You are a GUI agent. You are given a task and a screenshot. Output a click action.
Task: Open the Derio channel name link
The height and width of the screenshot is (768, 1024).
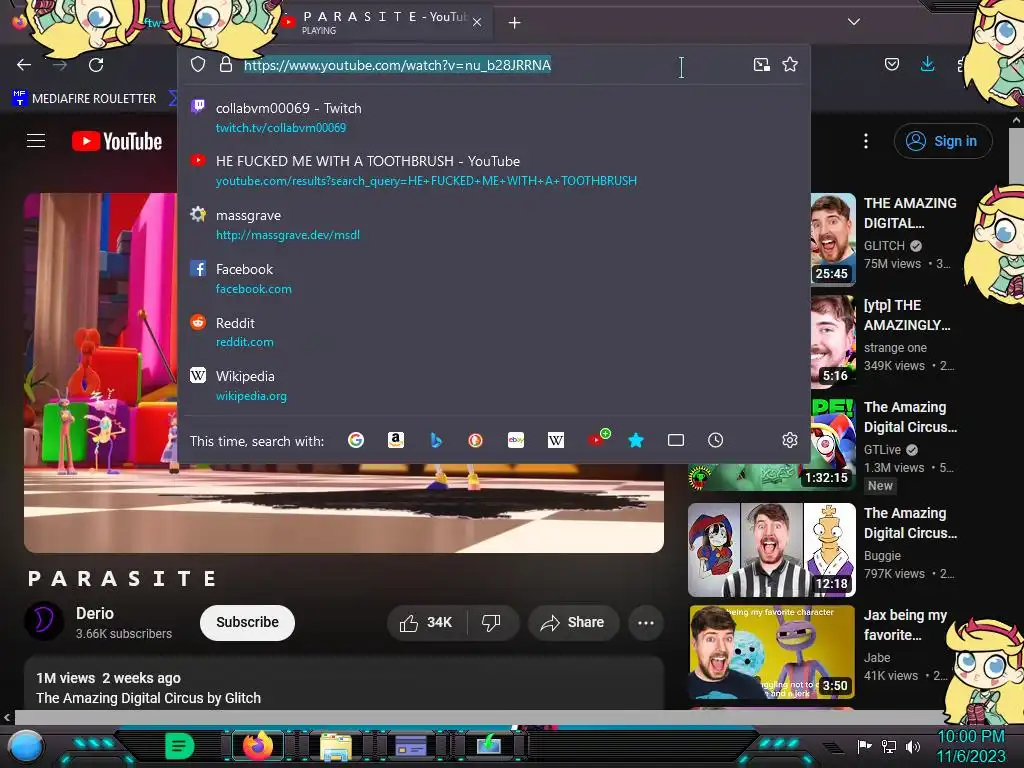(x=95, y=613)
